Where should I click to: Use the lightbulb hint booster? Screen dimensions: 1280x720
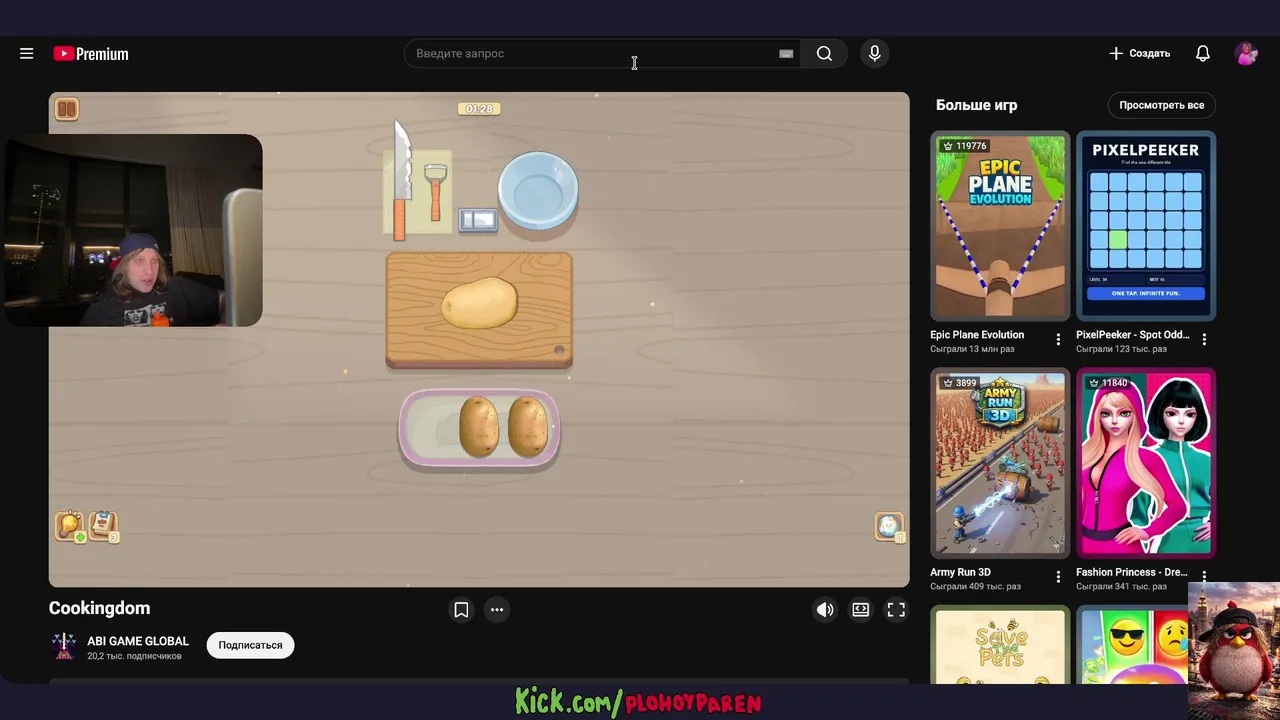pos(70,527)
